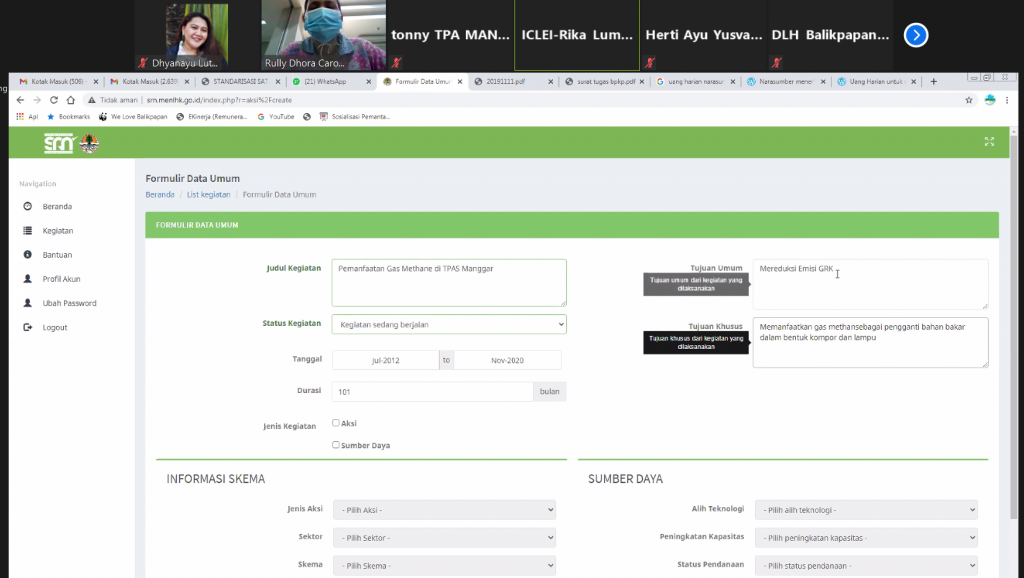
Task: Click the Beranda dashboard icon in sidebar
Action: (27, 207)
